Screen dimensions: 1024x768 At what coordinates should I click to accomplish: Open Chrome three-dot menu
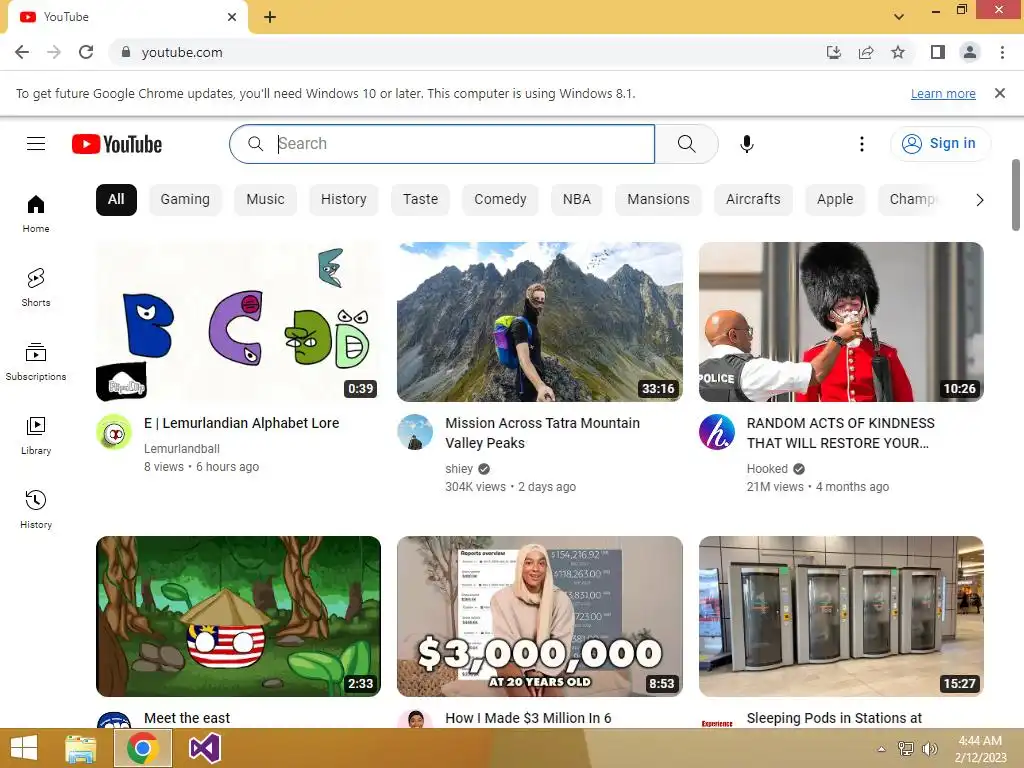pyautogui.click(x=1002, y=52)
